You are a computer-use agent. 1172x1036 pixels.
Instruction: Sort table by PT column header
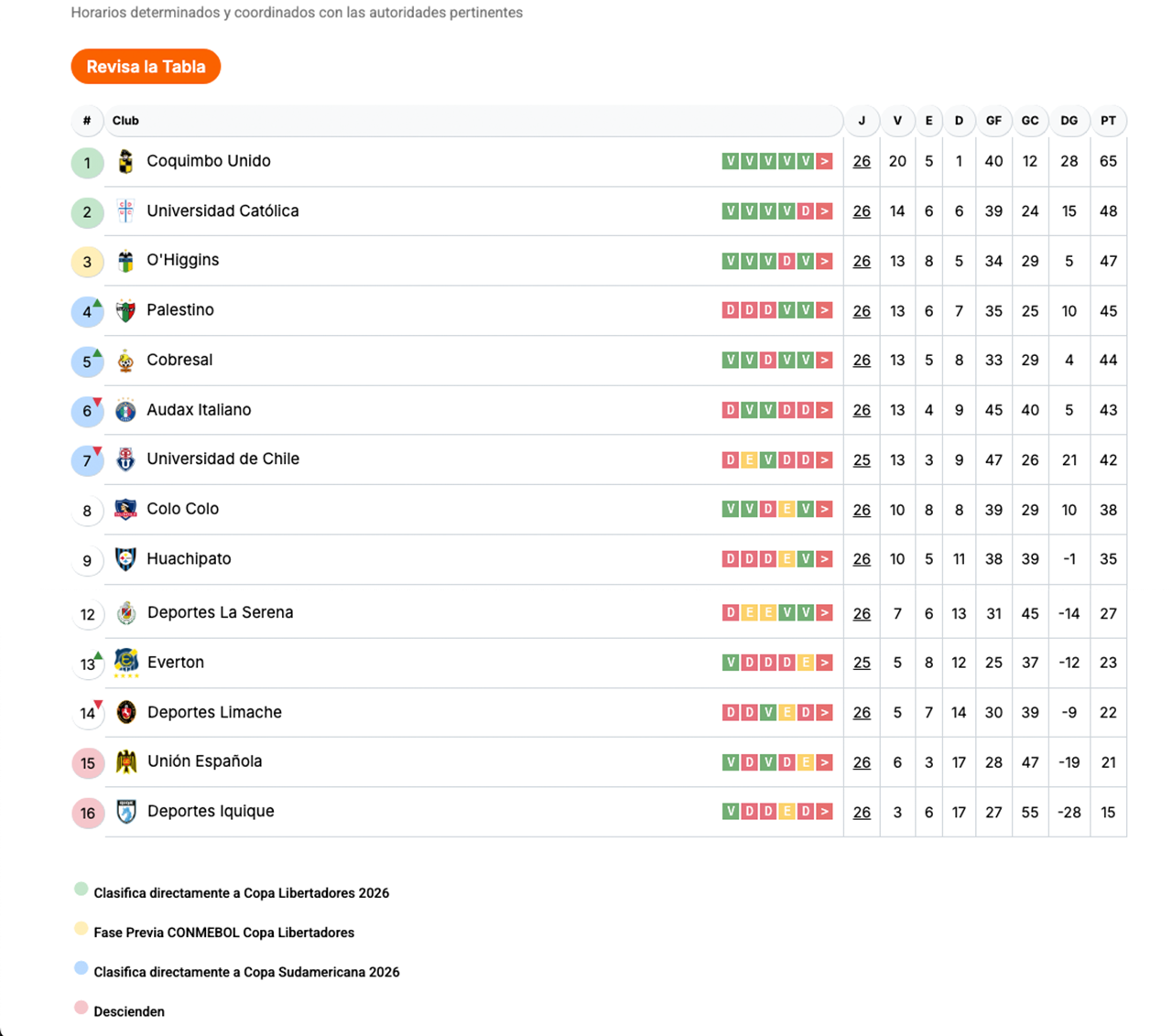1108,121
